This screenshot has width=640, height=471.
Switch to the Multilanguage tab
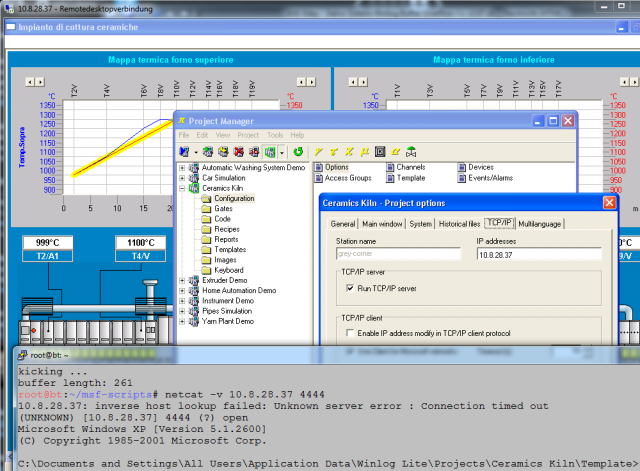point(540,224)
